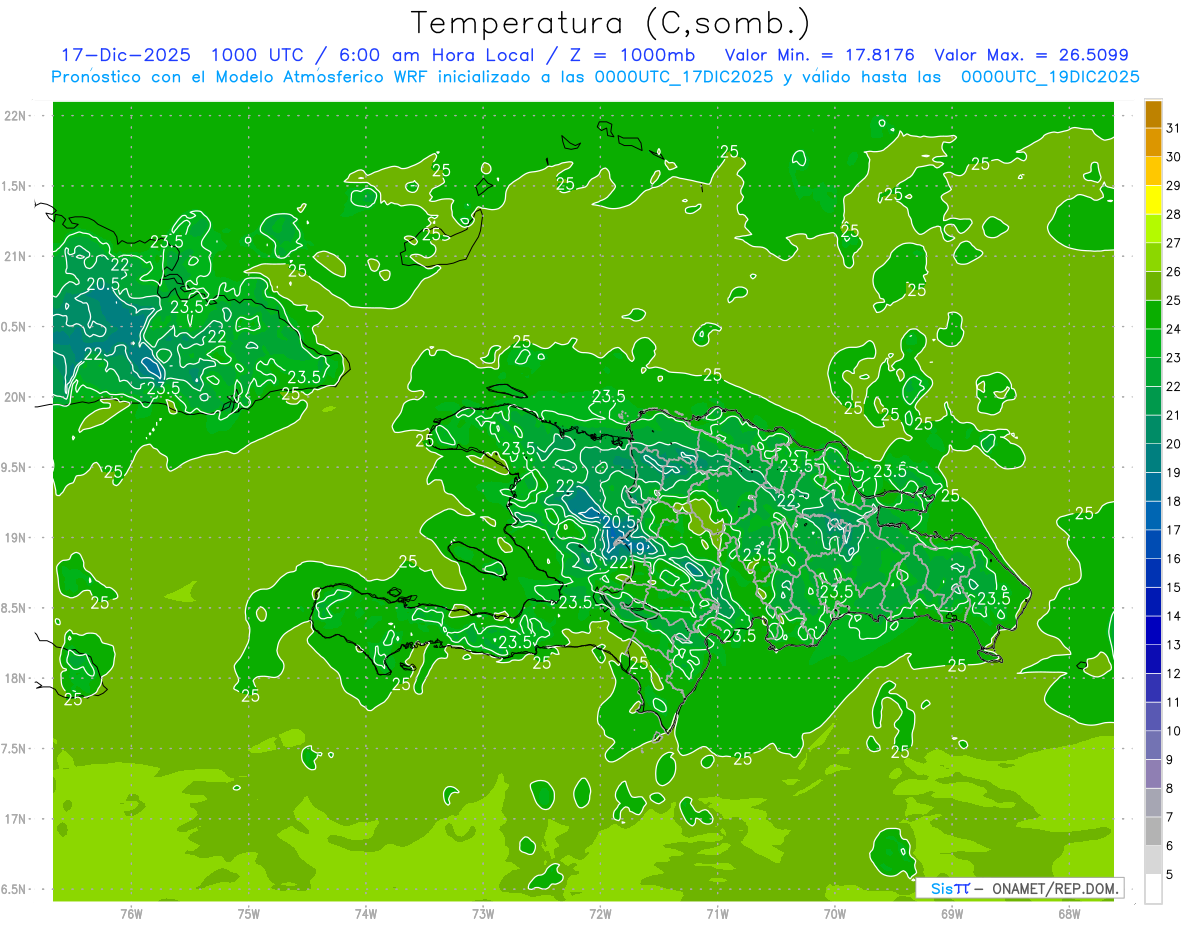
Task: Click the '15' label on the color scale
Action: coord(1174,588)
